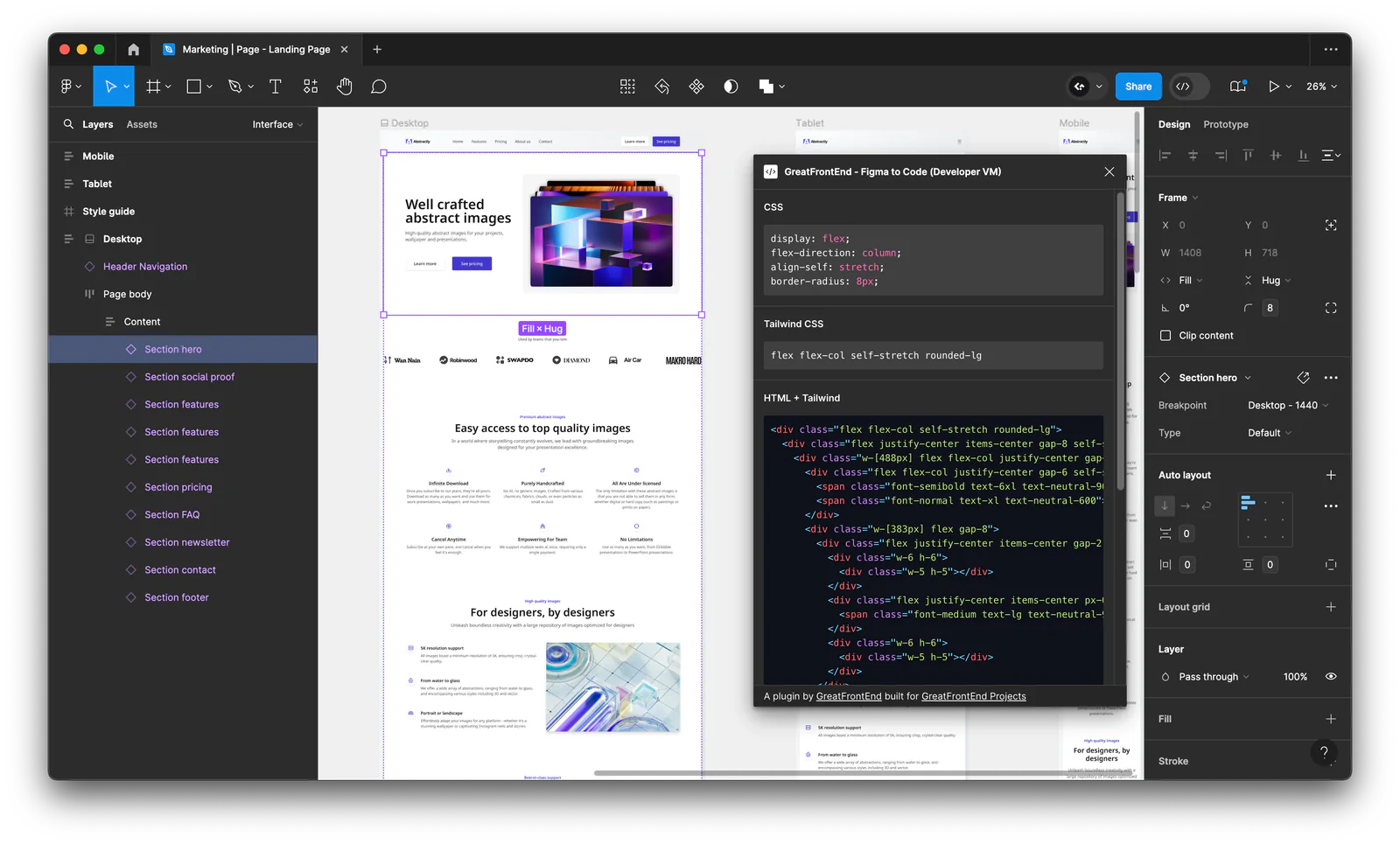This screenshot has width=1400, height=844.
Task: Open the Interface page dropdown
Action: click(277, 124)
